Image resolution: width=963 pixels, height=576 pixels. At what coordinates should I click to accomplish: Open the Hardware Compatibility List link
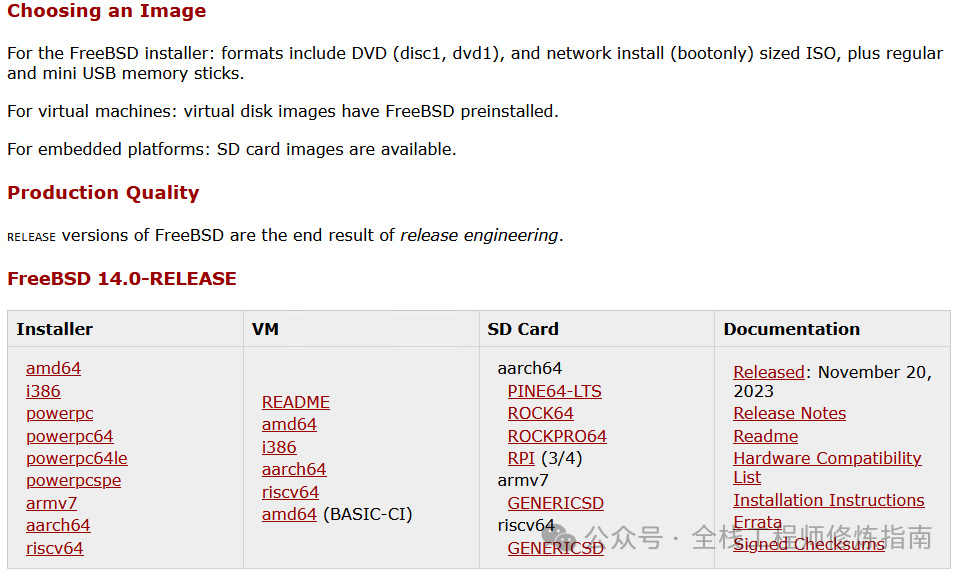[x=826, y=458]
